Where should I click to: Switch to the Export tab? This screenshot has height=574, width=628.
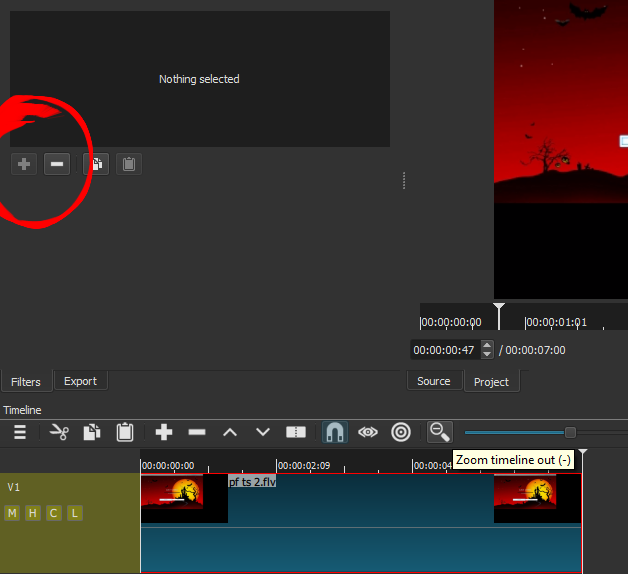click(80, 381)
